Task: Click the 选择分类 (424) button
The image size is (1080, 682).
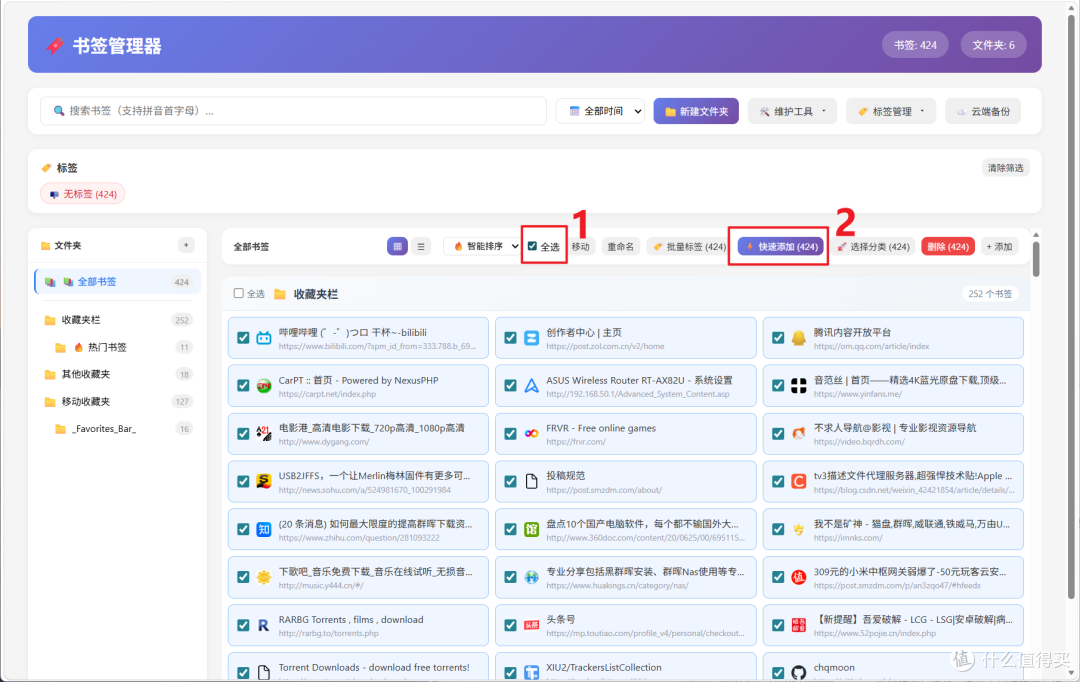Action: click(873, 247)
